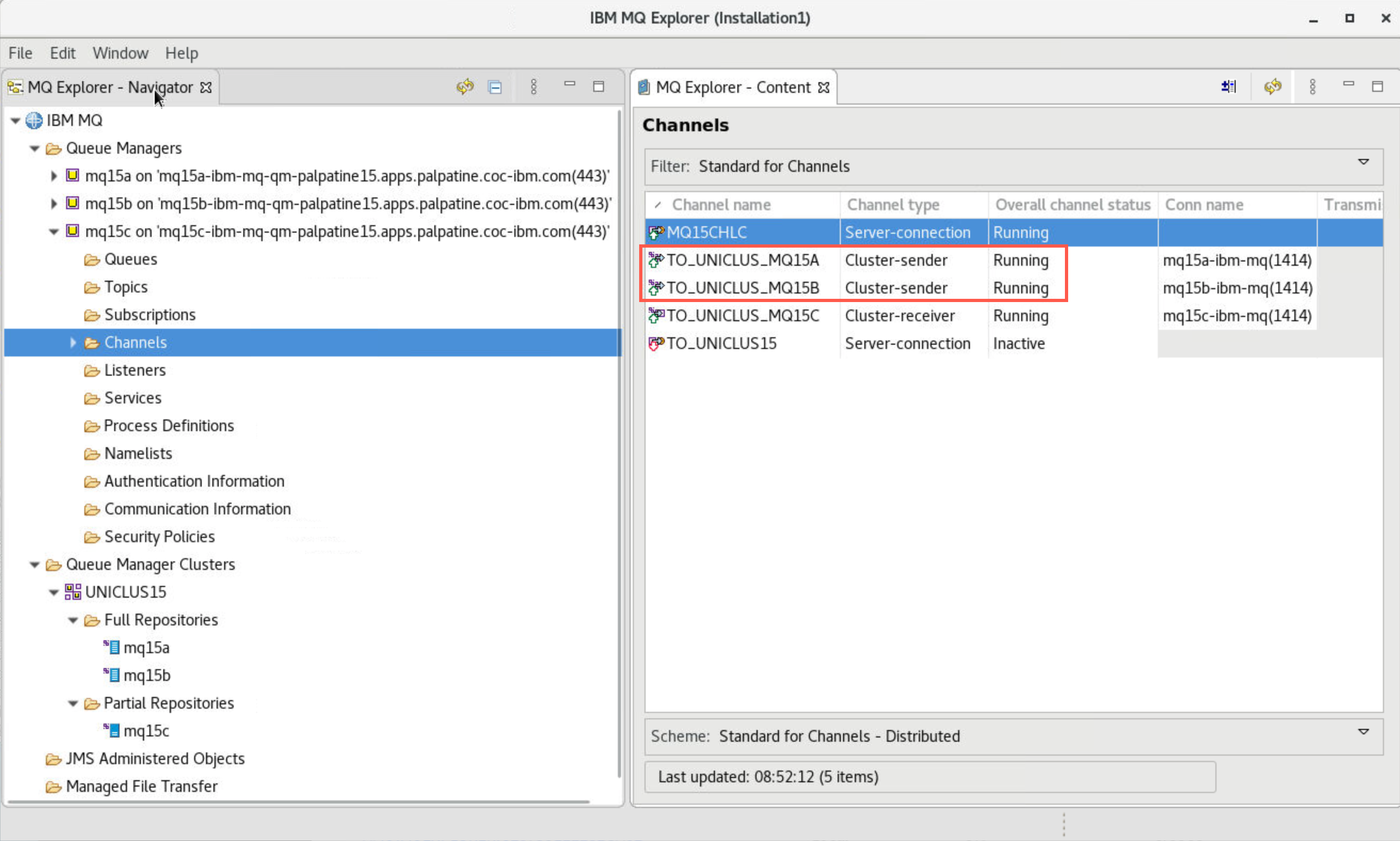Screen dimensions: 1400x841
Task: Minimize the Content panel
Action: pos(1348,84)
